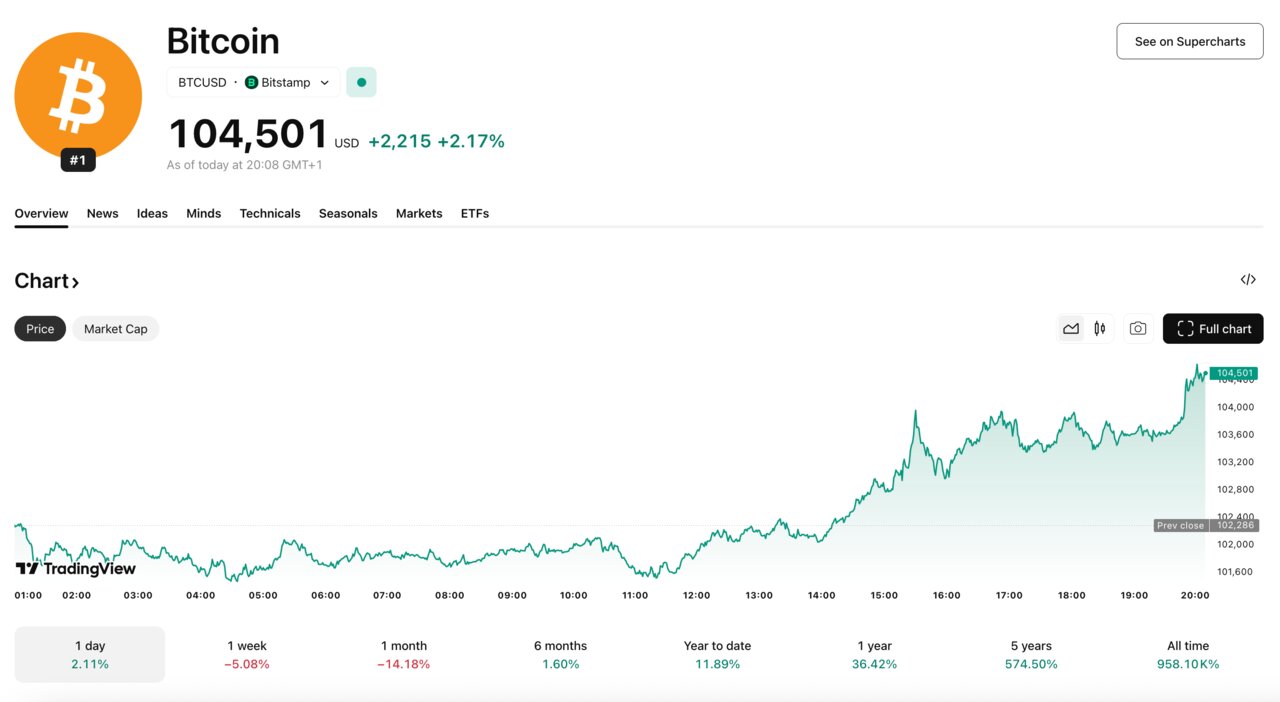Click the green market status indicator

(361, 82)
